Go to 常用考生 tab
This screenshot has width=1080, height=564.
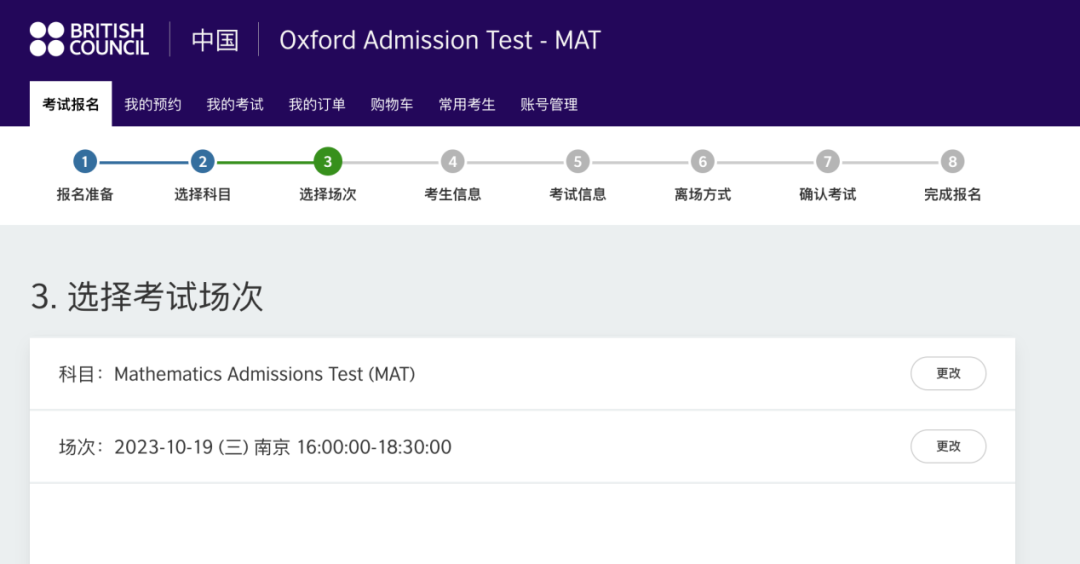[467, 105]
